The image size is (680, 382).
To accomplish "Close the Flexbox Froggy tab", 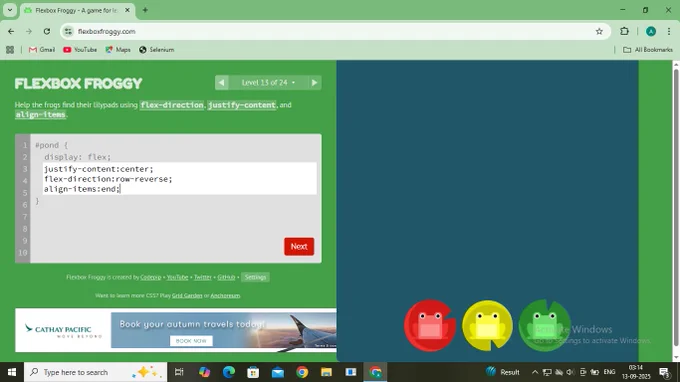I will (128, 10).
